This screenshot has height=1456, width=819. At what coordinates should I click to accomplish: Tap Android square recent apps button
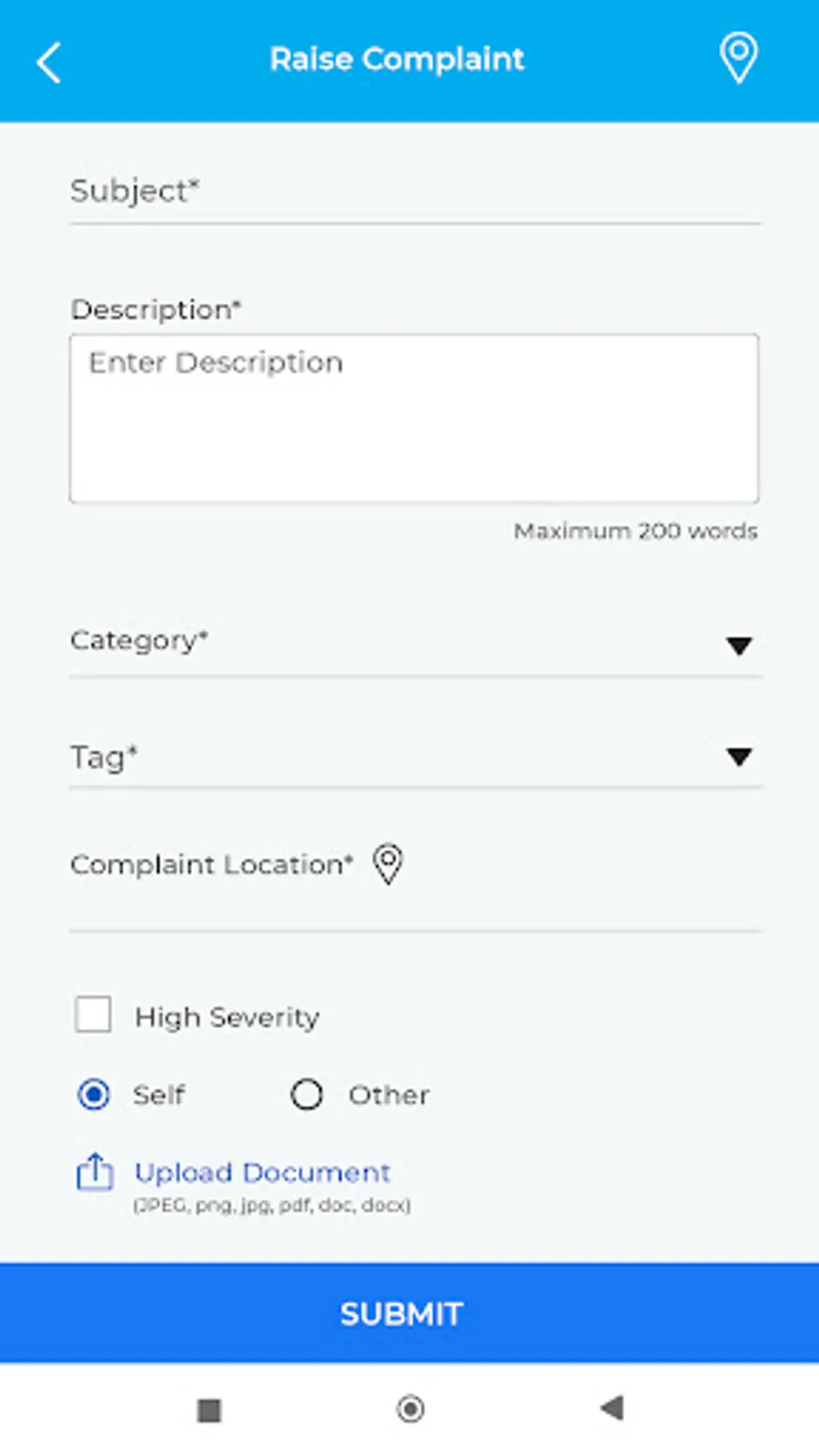[209, 1410]
